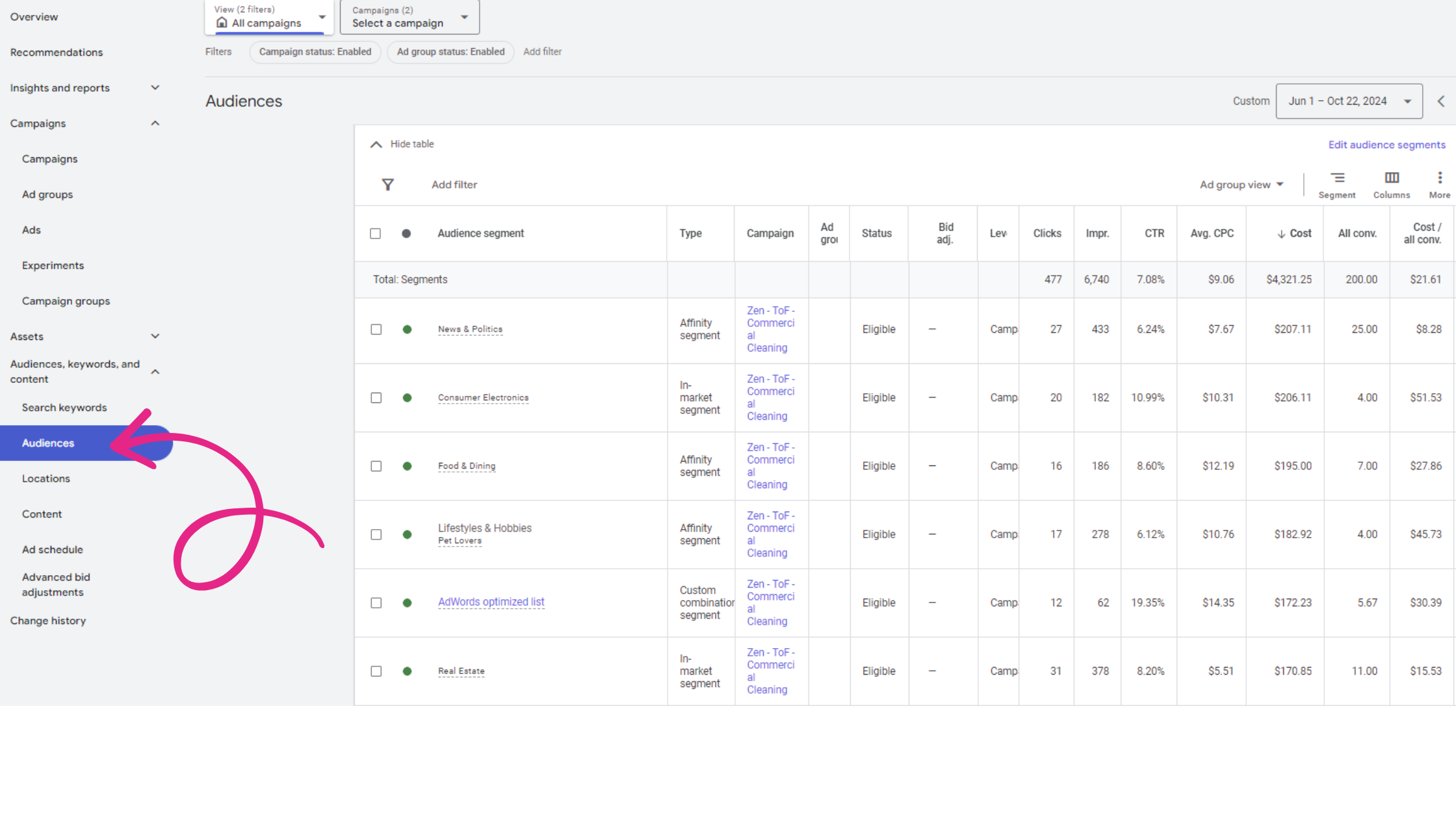Click Assets left navigation menu item
Viewport: 1456px width, 819px height.
pos(27,335)
